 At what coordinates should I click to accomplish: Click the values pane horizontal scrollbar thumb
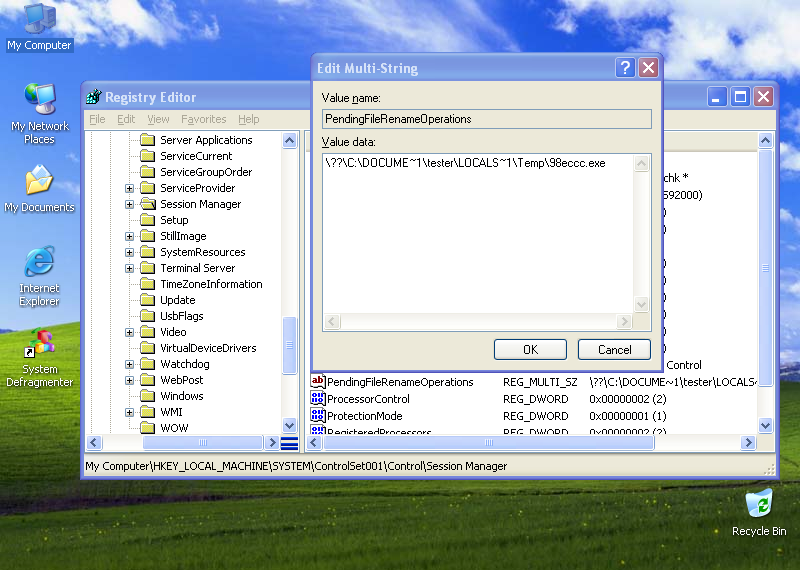pyautogui.click(x=489, y=442)
